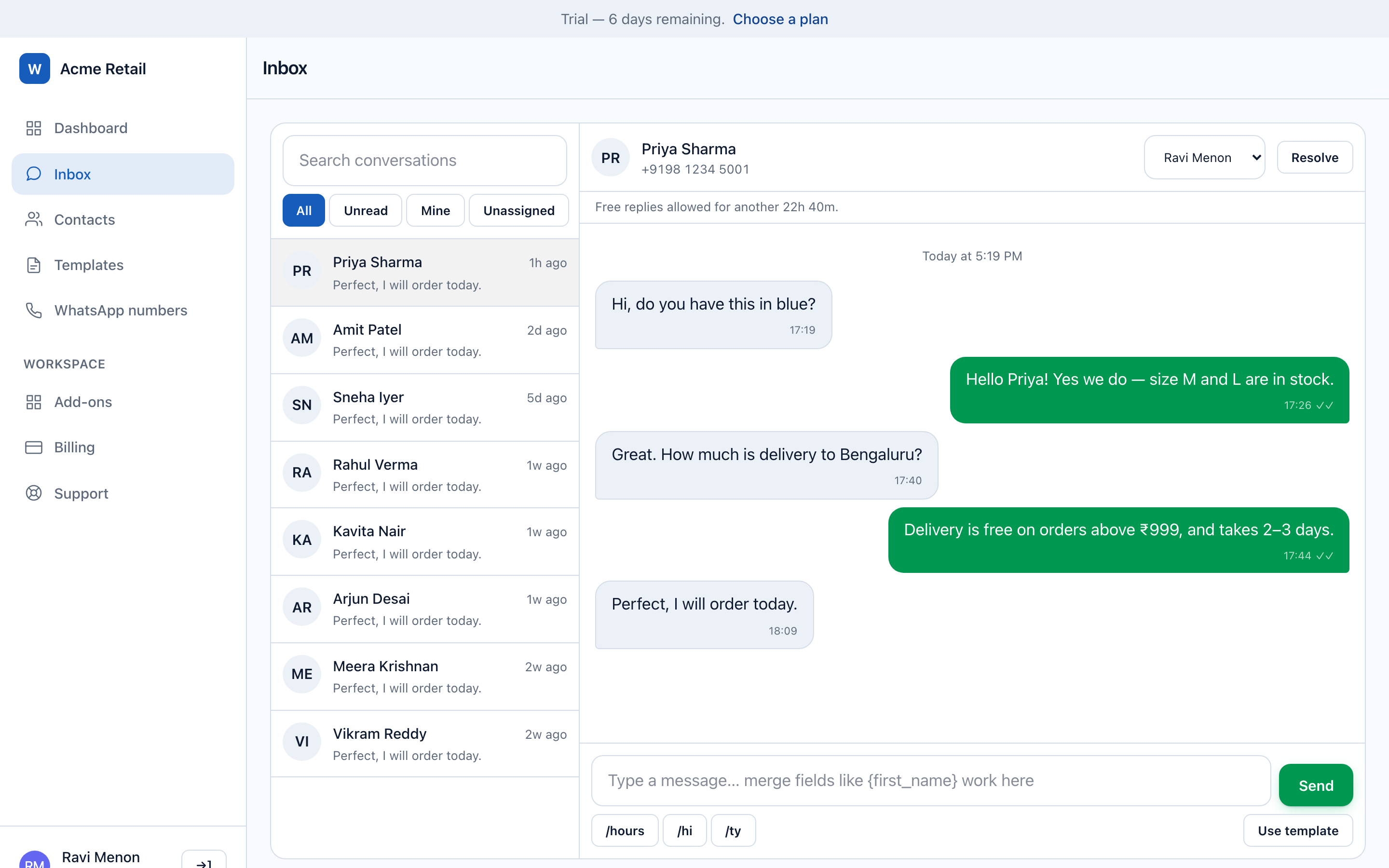Click the phone number +9198 1234 5001
Viewport: 1389px width, 868px height.
[x=695, y=169]
